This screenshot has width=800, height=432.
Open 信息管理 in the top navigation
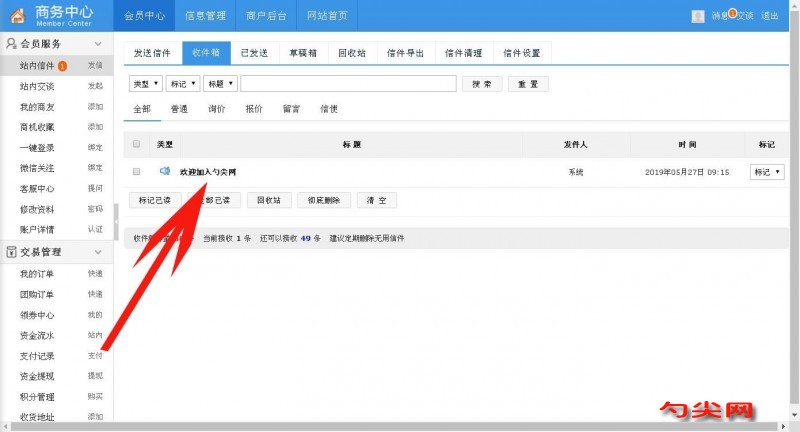pos(205,16)
